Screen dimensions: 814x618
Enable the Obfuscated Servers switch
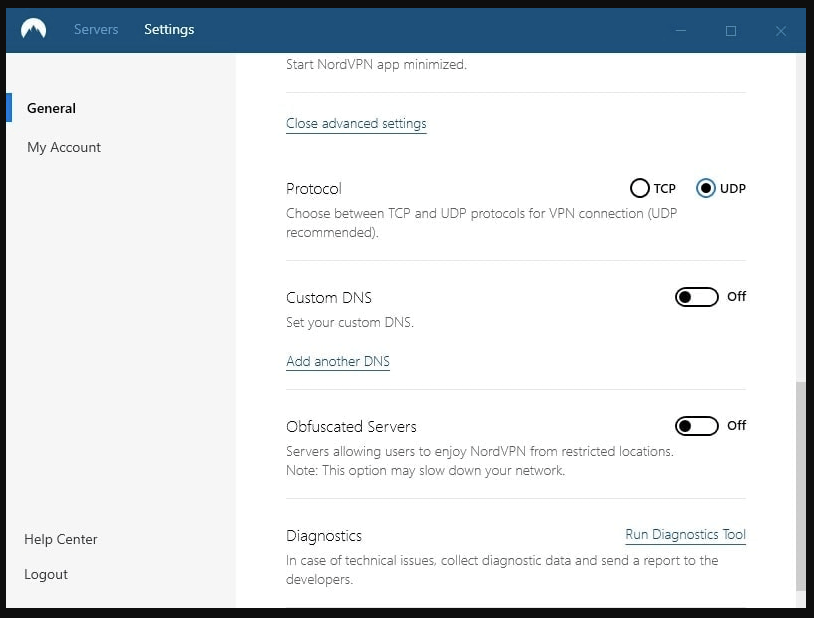[697, 426]
